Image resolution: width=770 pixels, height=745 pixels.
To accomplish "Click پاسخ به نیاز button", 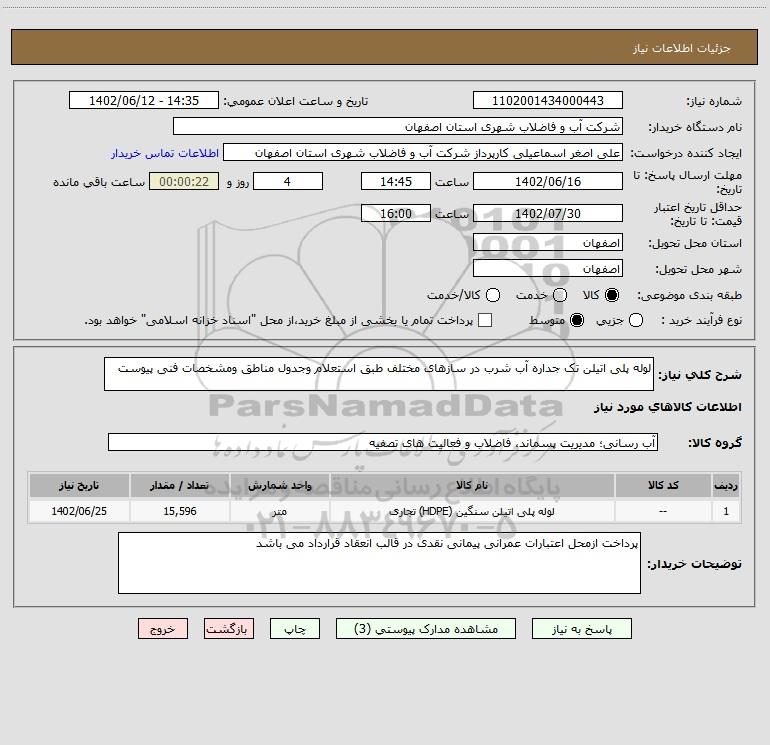I will pos(582,629).
